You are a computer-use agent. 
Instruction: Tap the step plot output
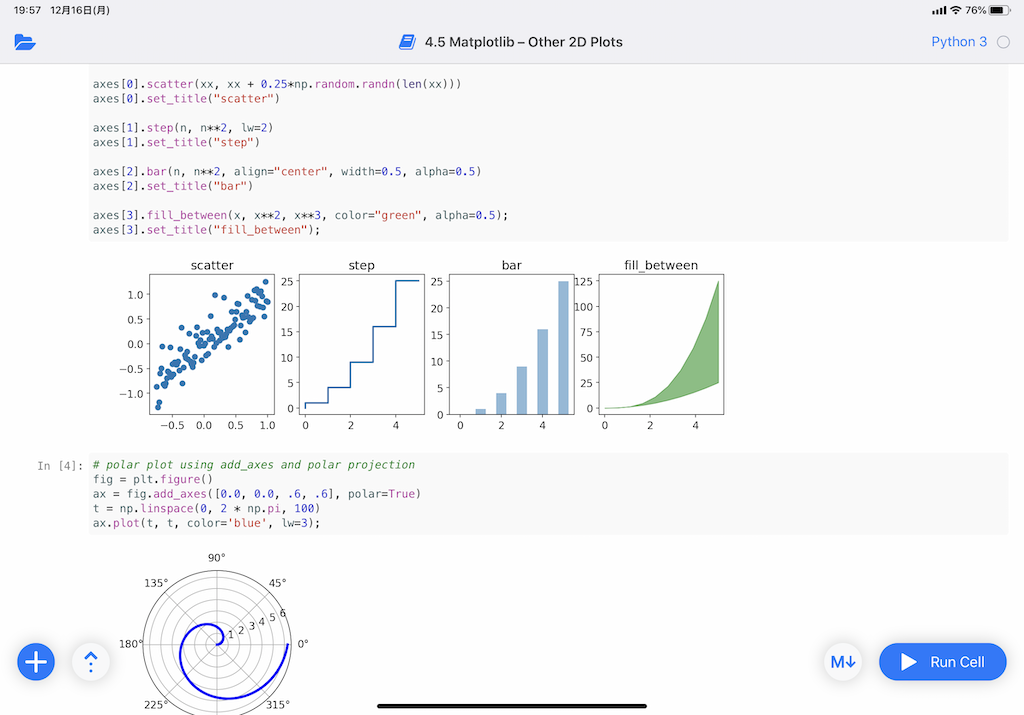click(362, 344)
